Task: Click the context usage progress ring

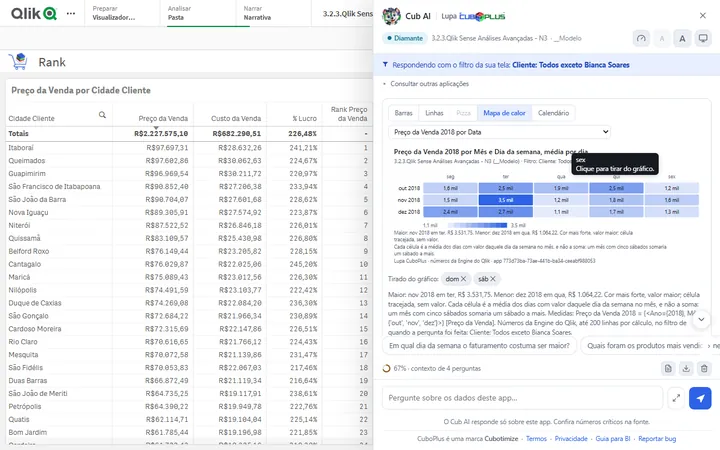Action: pyautogui.click(x=387, y=368)
